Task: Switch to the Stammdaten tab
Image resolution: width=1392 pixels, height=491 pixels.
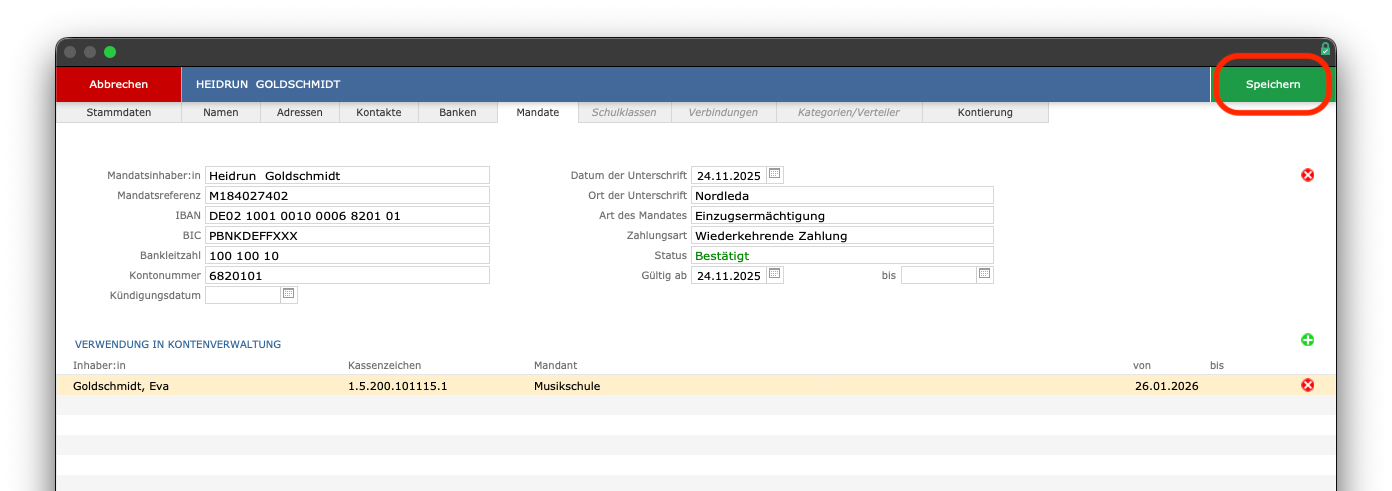Action: [x=119, y=112]
